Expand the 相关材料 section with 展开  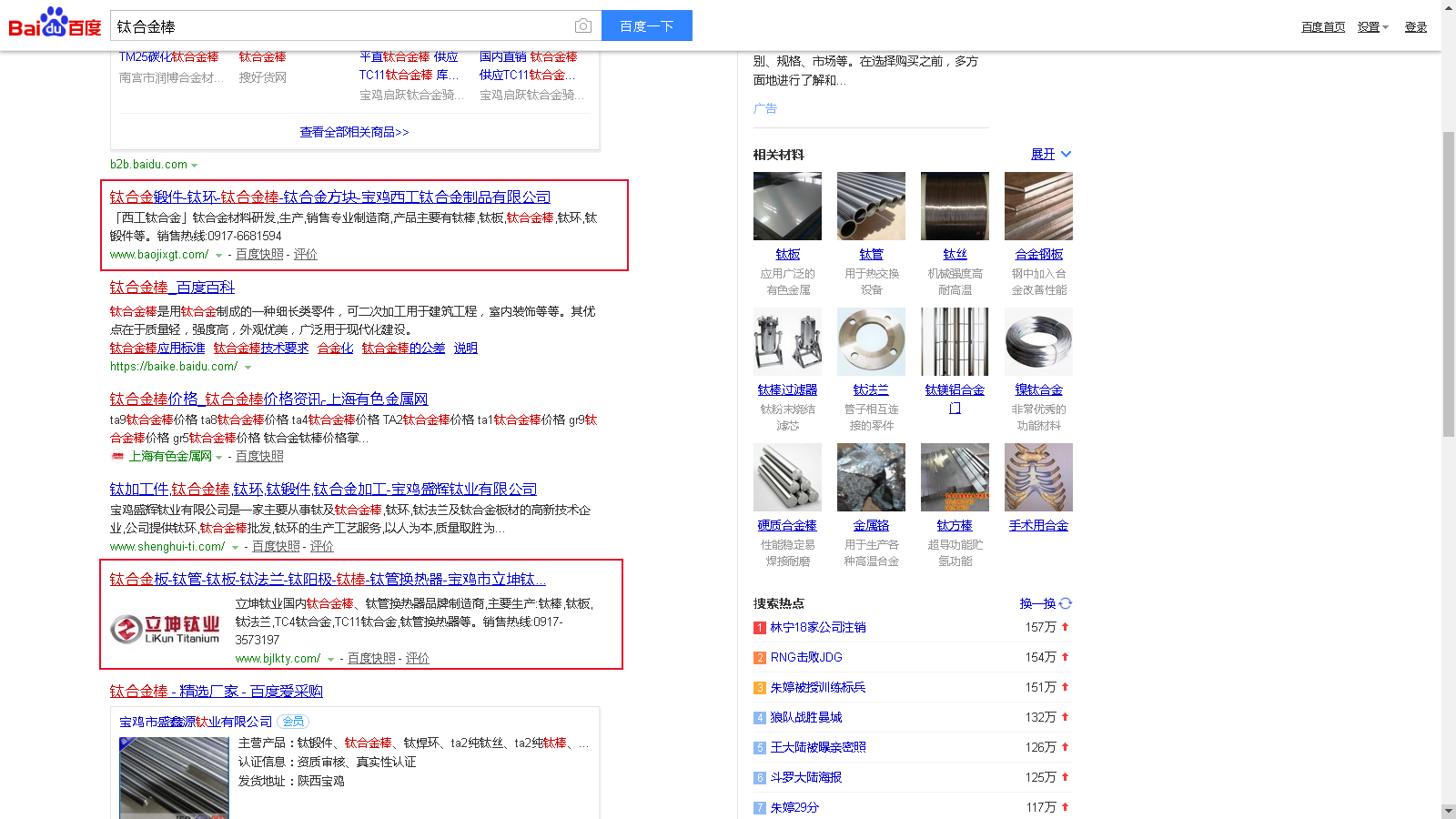(1050, 154)
